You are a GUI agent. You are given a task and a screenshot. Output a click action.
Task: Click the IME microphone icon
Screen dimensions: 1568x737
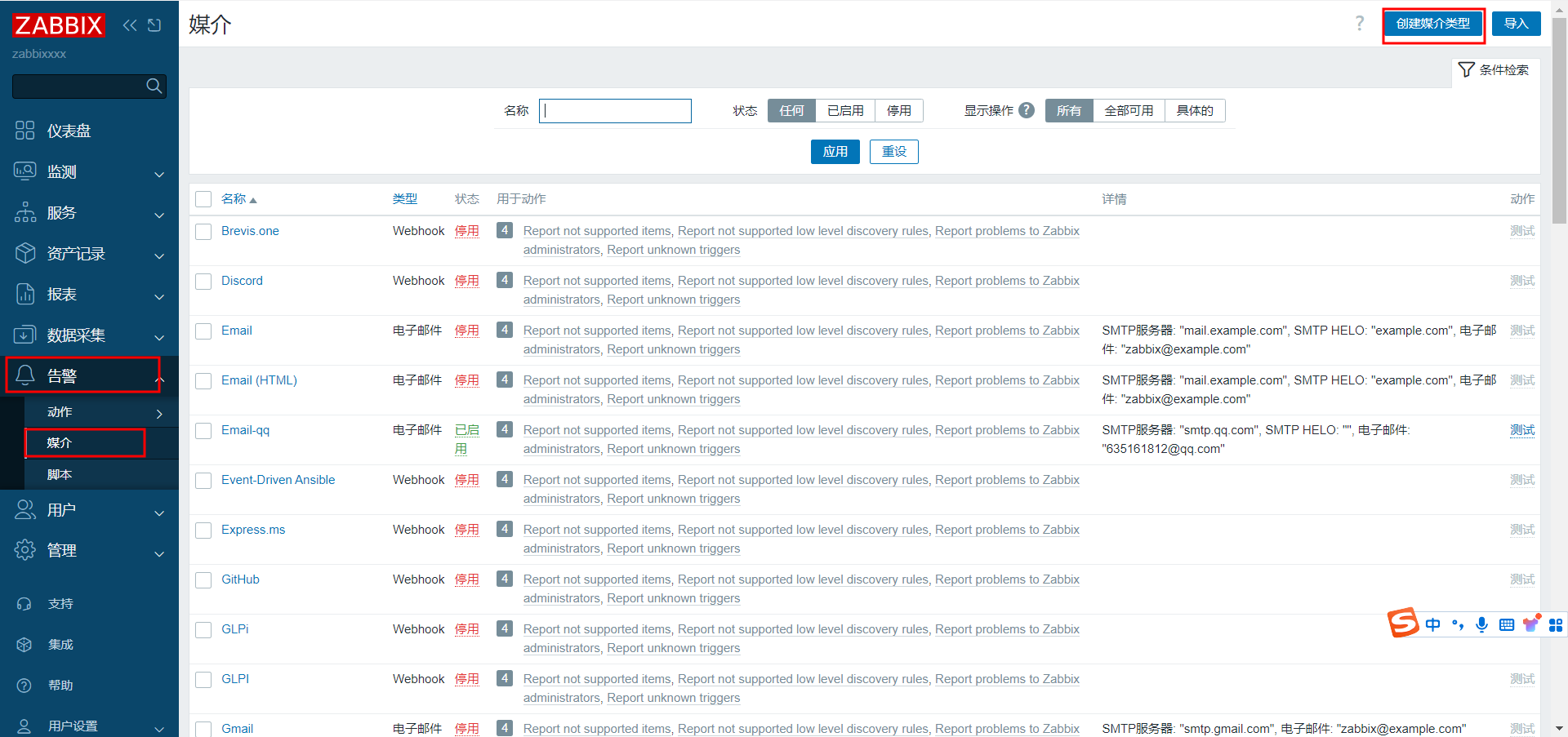click(1481, 625)
